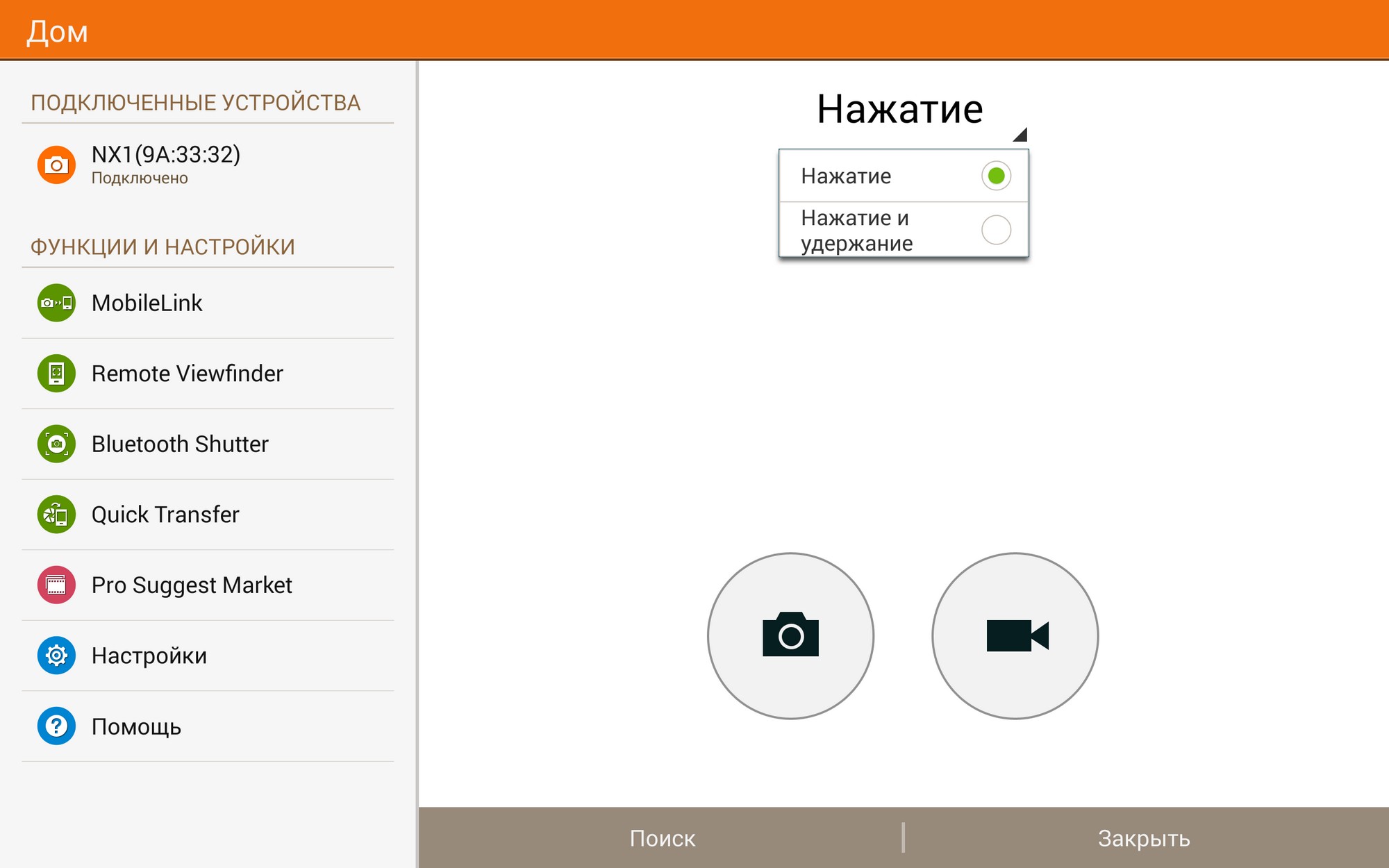Image resolution: width=1389 pixels, height=868 pixels.
Task: Select the Нажатие radio button
Action: pyautogui.click(x=995, y=176)
